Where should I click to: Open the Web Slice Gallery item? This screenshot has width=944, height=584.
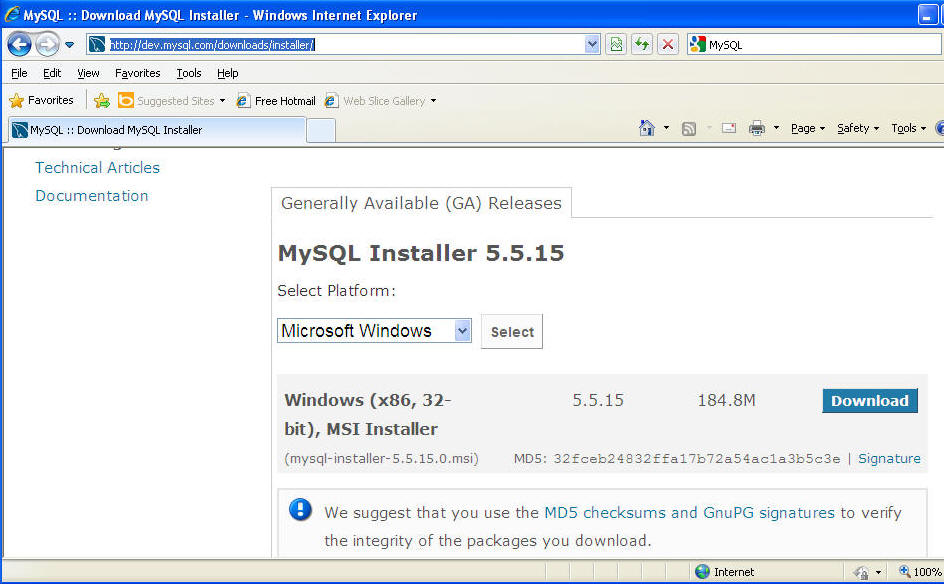[x=375, y=101]
